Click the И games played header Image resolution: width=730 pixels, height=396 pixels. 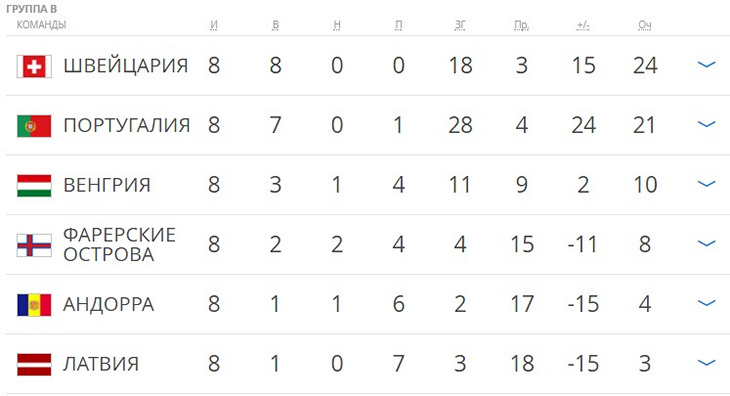coord(214,25)
